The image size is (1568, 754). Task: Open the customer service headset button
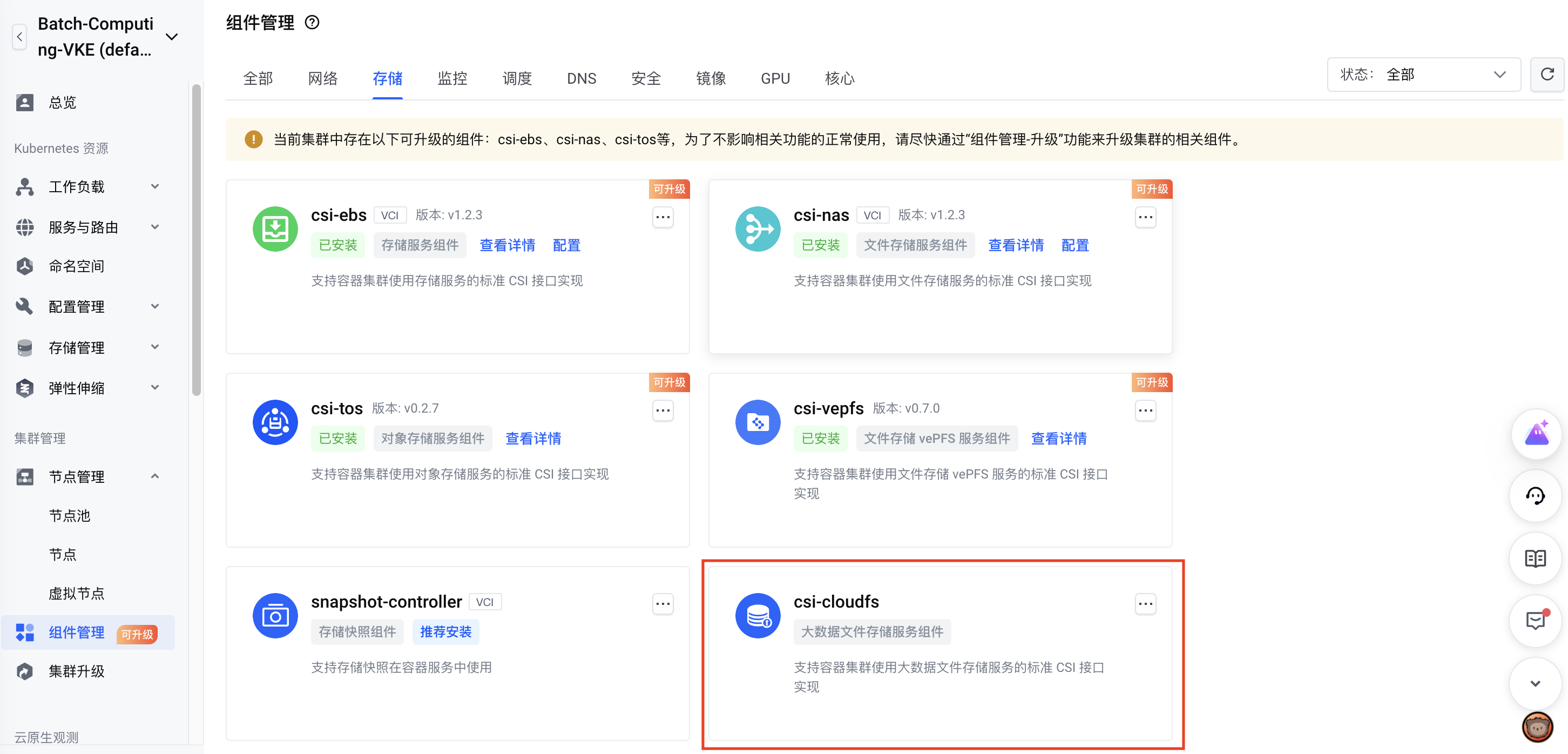click(1536, 496)
